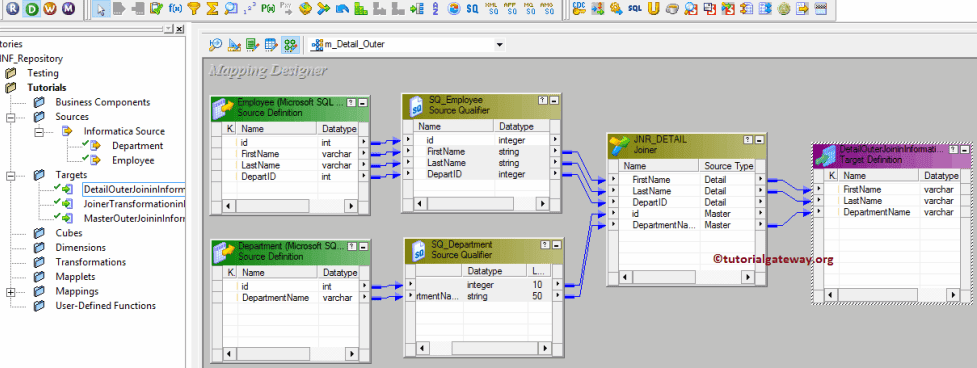Add the Java transformation coffee cup icon

[x=672, y=9]
